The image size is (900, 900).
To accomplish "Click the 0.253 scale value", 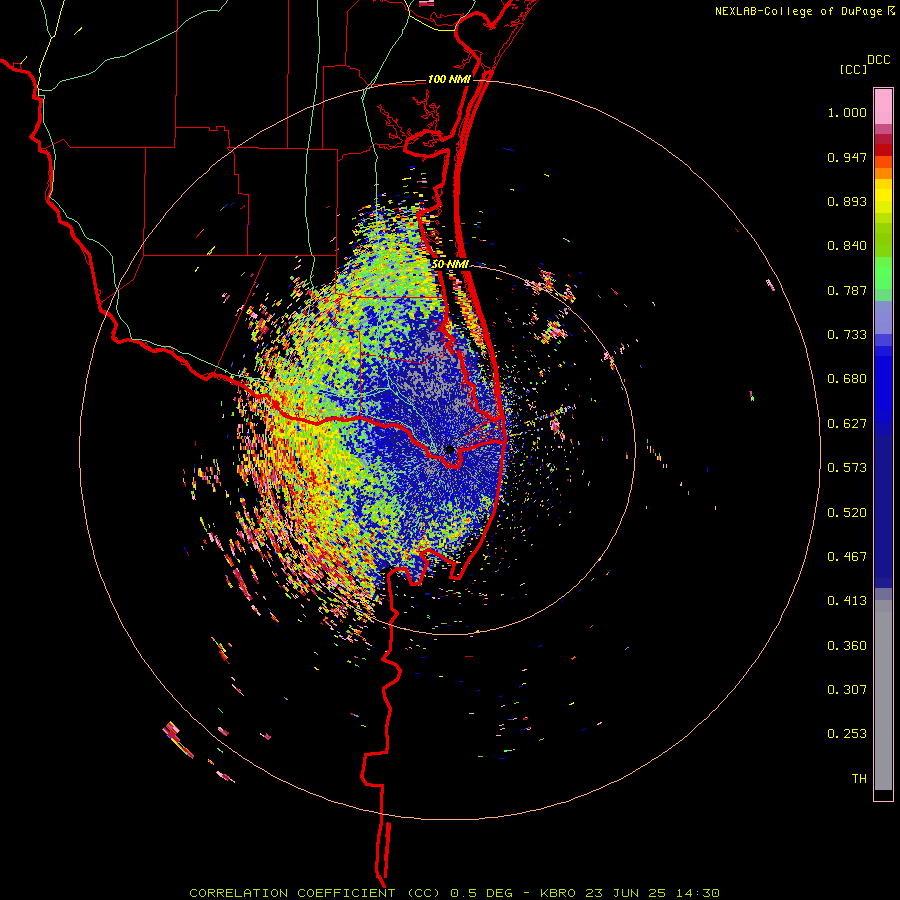I will 847,734.
